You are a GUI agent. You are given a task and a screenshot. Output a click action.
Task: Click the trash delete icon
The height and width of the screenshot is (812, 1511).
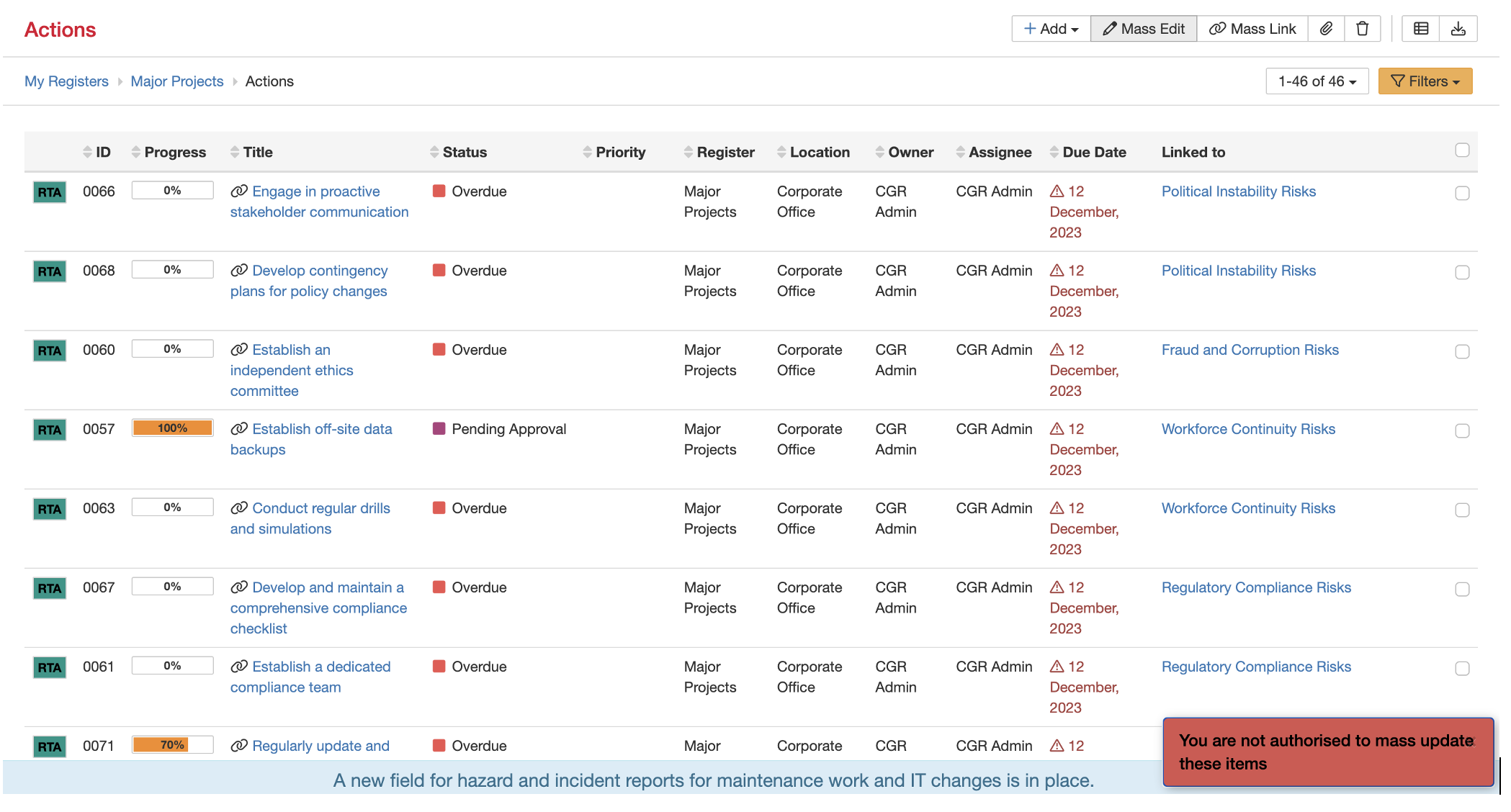point(1362,29)
